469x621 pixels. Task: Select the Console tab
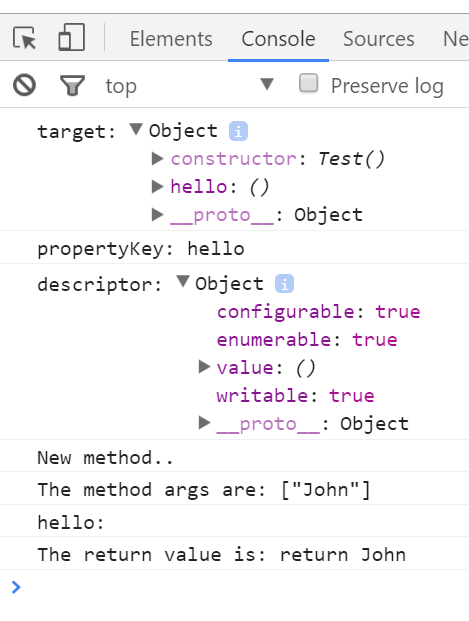(x=278, y=39)
